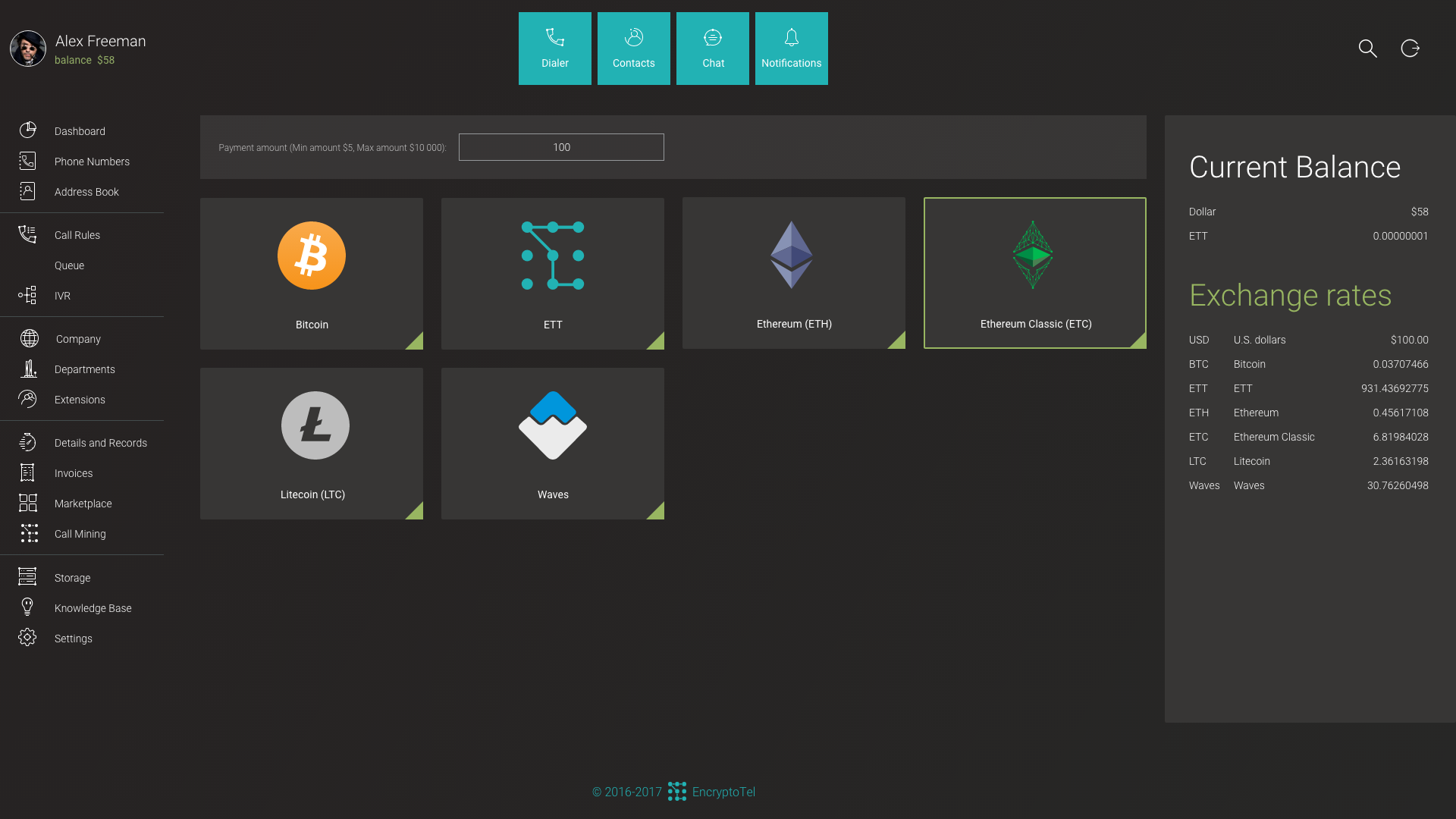Select the Bitcoin card label
This screenshot has height=819, width=1456.
312,325
